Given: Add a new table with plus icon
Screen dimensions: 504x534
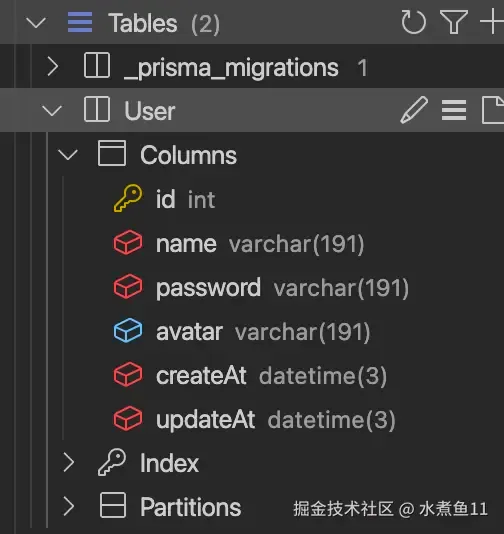Looking at the screenshot, I should [492, 22].
